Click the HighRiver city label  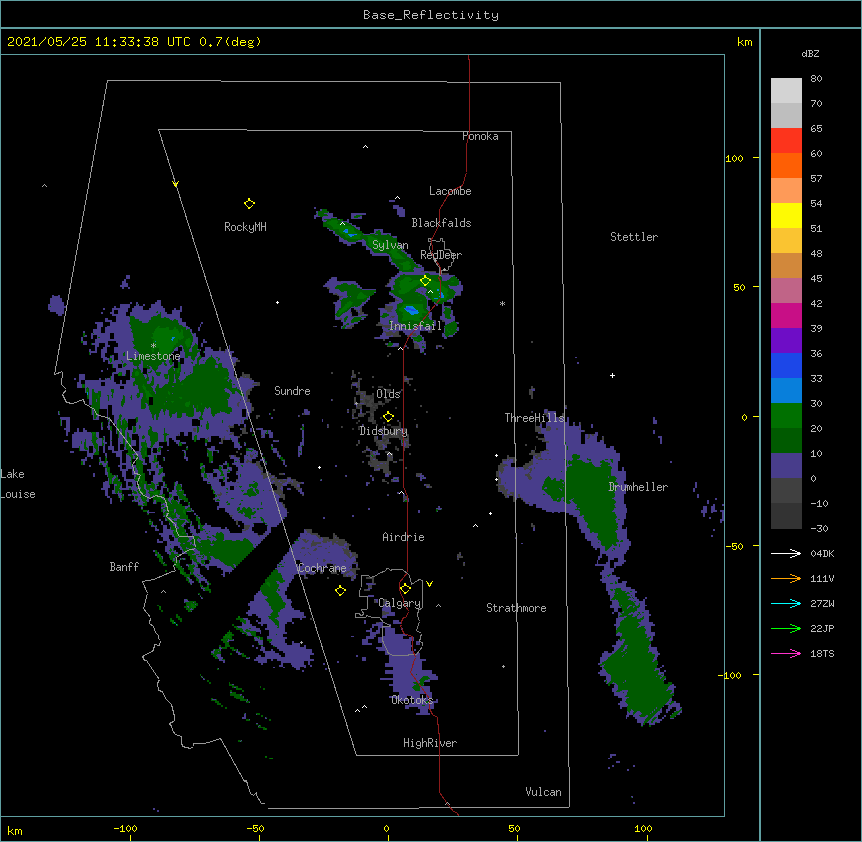pos(430,743)
